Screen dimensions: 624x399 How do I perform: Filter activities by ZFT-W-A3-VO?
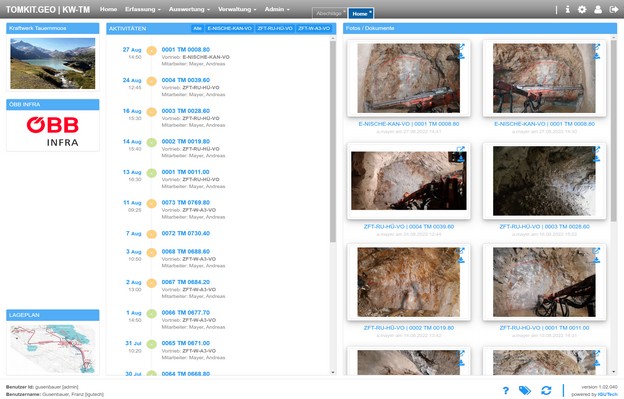(x=314, y=29)
